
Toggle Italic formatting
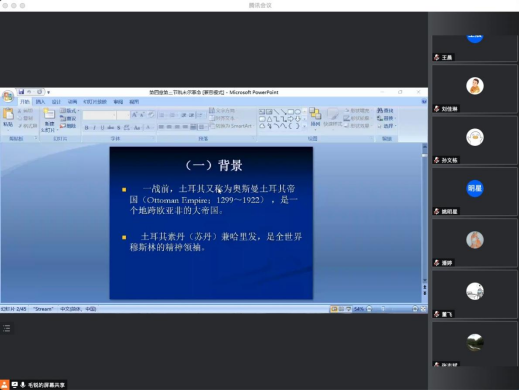coord(94,127)
